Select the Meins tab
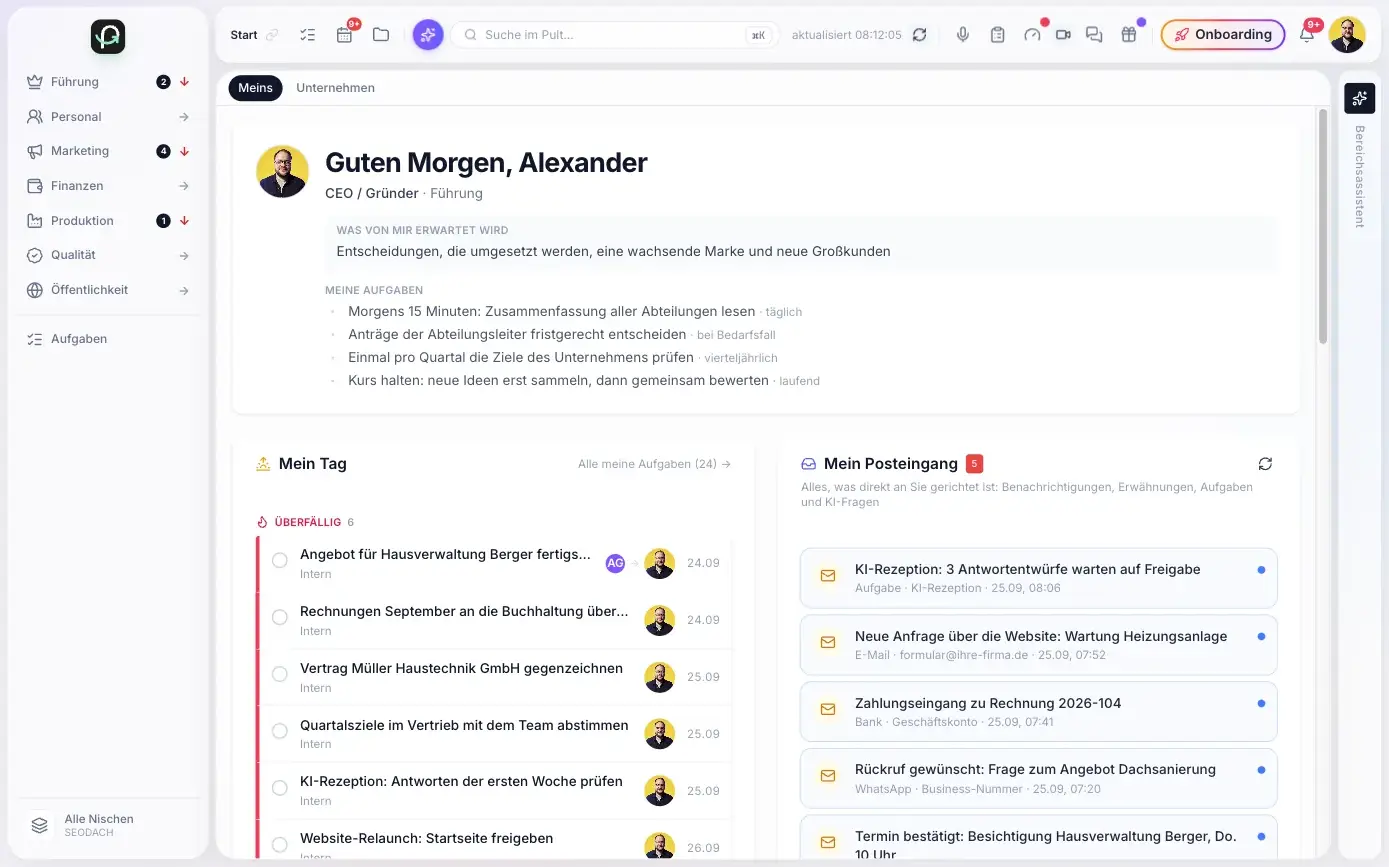 (255, 88)
